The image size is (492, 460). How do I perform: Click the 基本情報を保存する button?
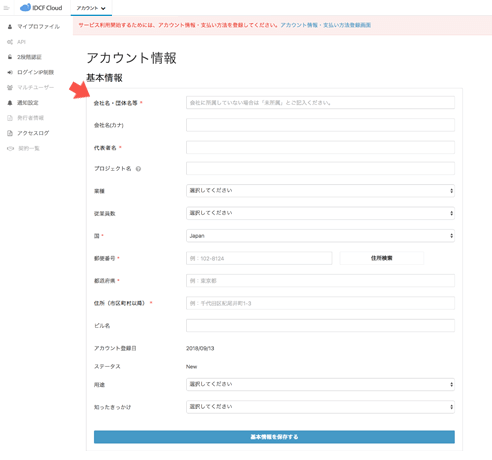coord(274,437)
